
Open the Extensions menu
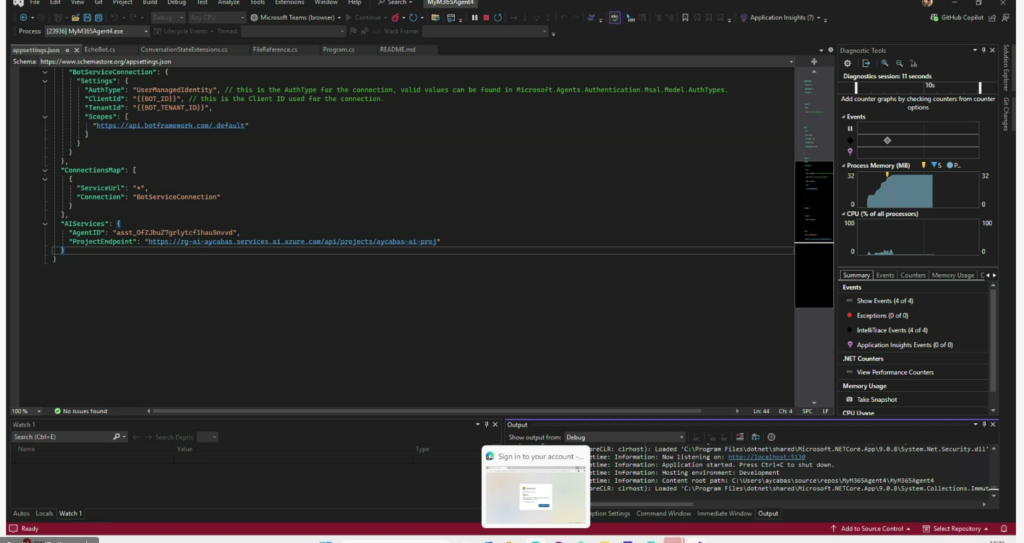click(289, 3)
